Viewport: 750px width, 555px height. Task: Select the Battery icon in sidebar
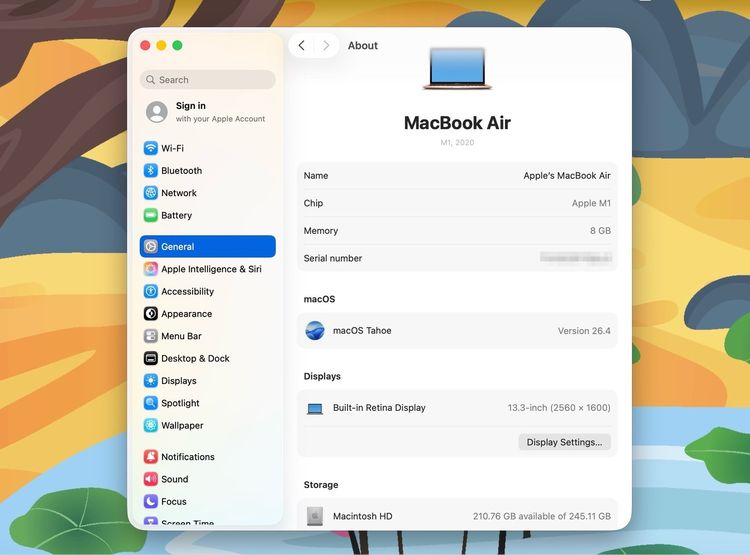click(x=151, y=215)
